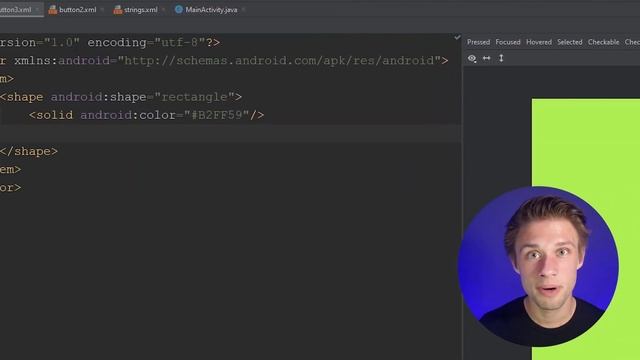The height and width of the screenshot is (360, 640).
Task: Click the android:color attribute name
Action: point(128,115)
